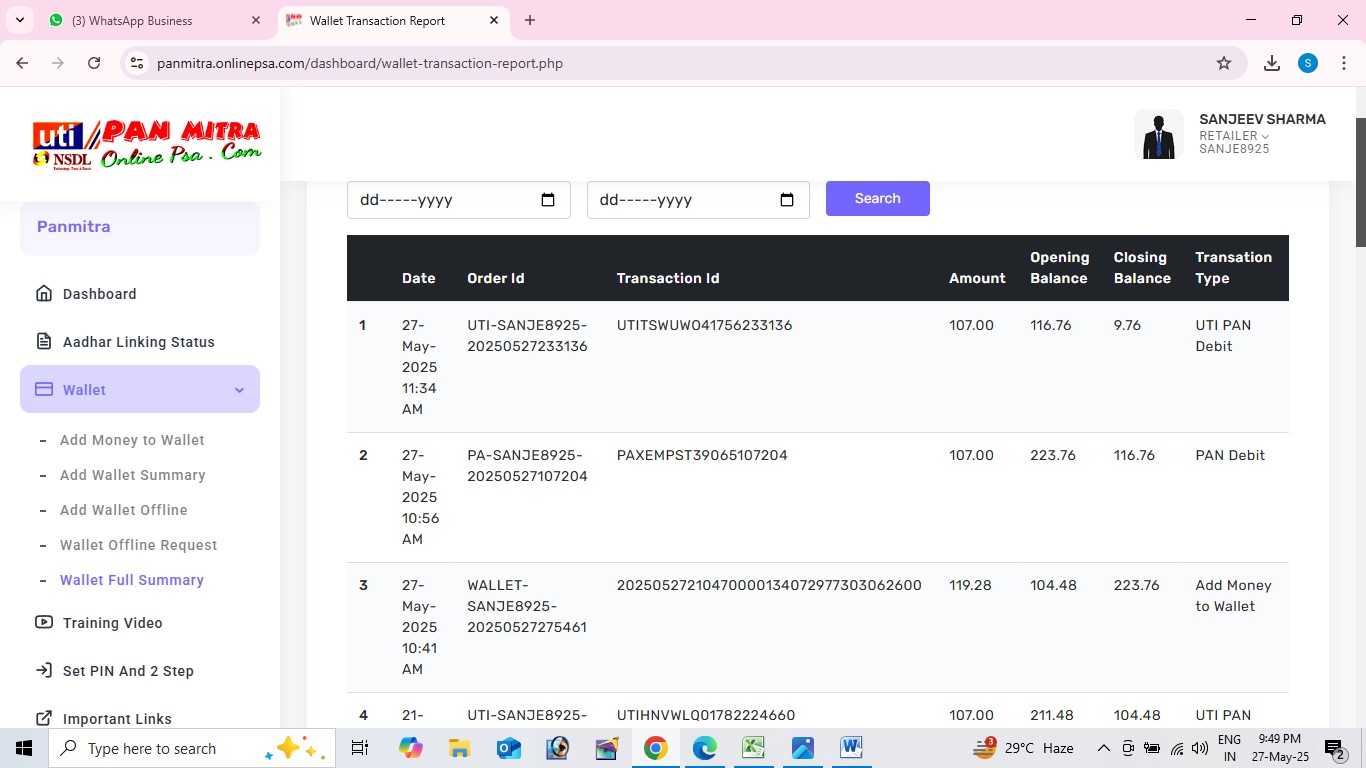Open the Wallet Full Summary link
Viewport: 1366px width, 768px height.
point(132,580)
